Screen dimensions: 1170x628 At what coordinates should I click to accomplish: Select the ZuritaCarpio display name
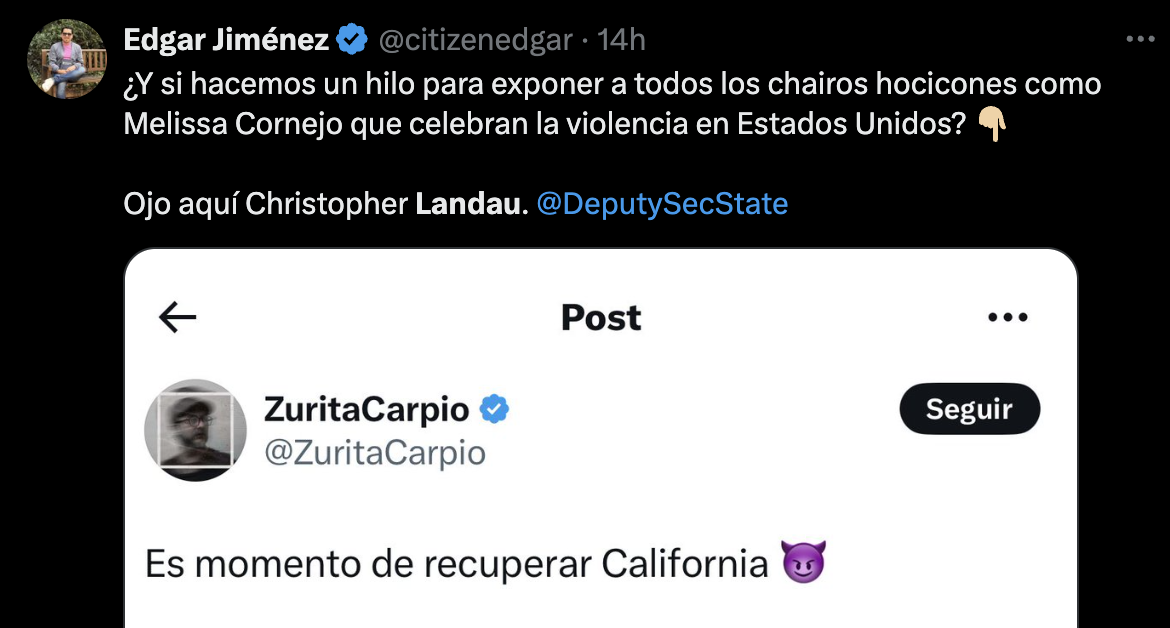(x=366, y=409)
